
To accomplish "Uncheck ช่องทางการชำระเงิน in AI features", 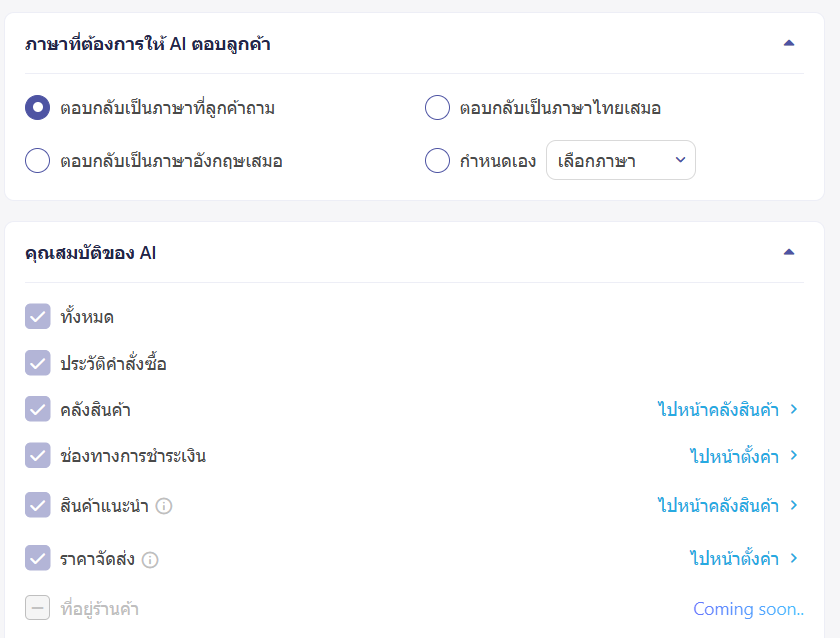I will [37, 456].
